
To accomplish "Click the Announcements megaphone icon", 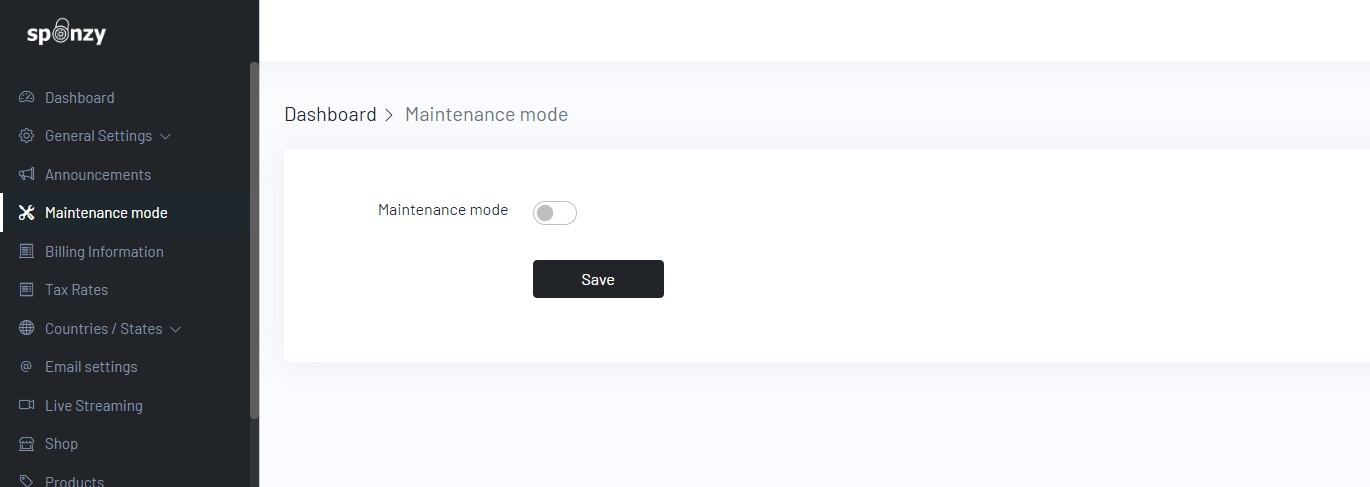I will coord(27,174).
